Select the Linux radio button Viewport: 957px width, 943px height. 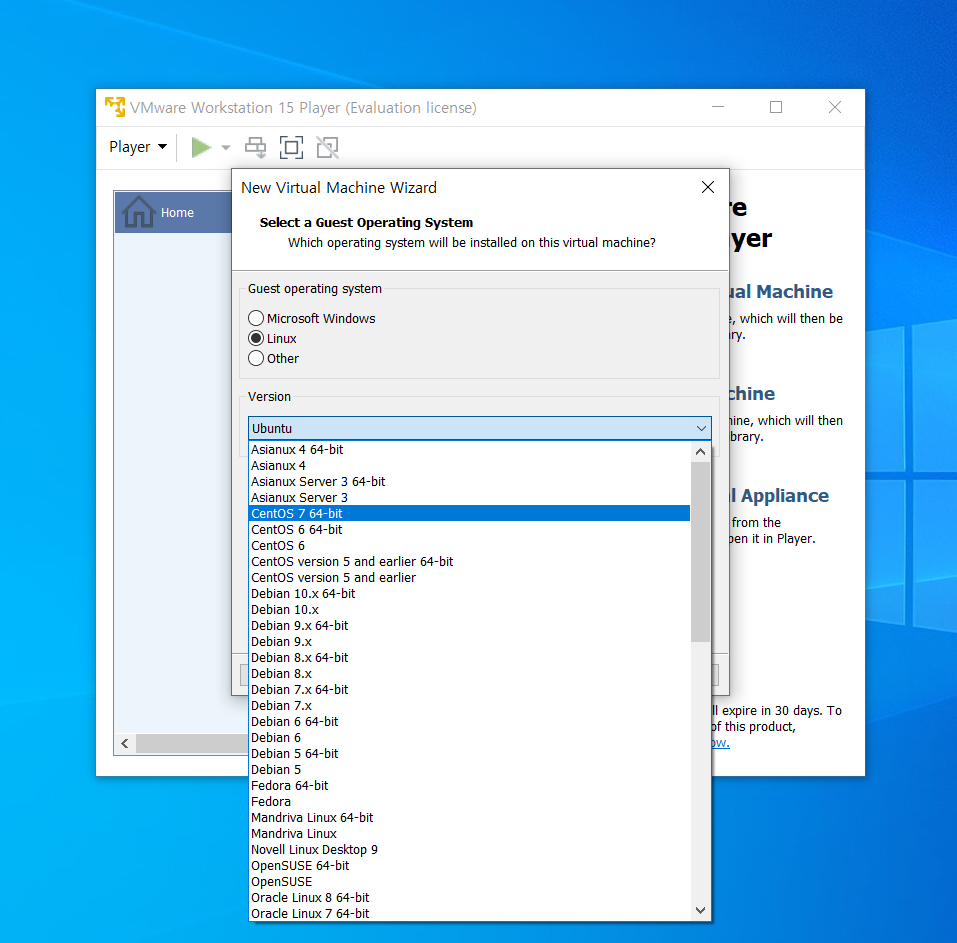pos(272,339)
